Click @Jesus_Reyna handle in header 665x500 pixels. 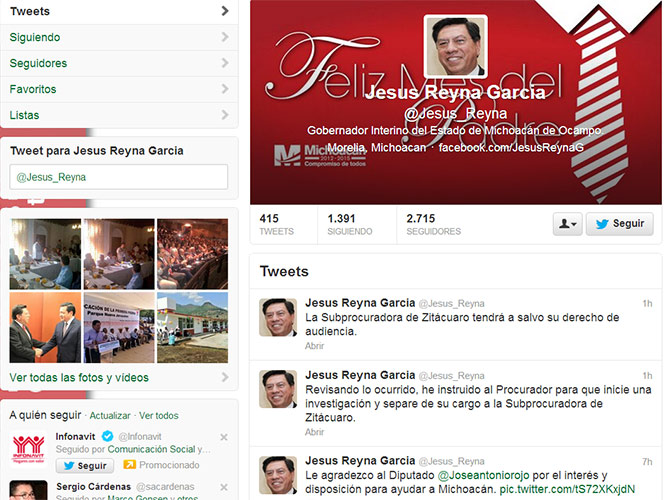455,113
